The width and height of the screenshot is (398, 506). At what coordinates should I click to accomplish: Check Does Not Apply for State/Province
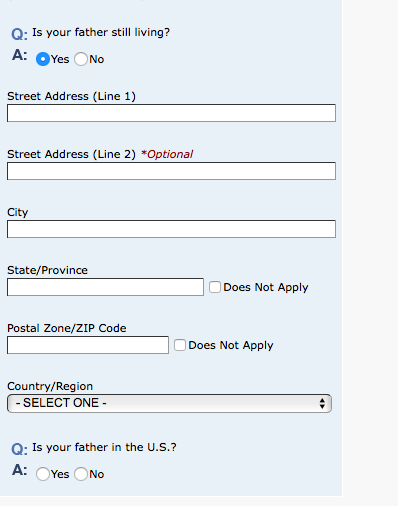pyautogui.click(x=215, y=287)
